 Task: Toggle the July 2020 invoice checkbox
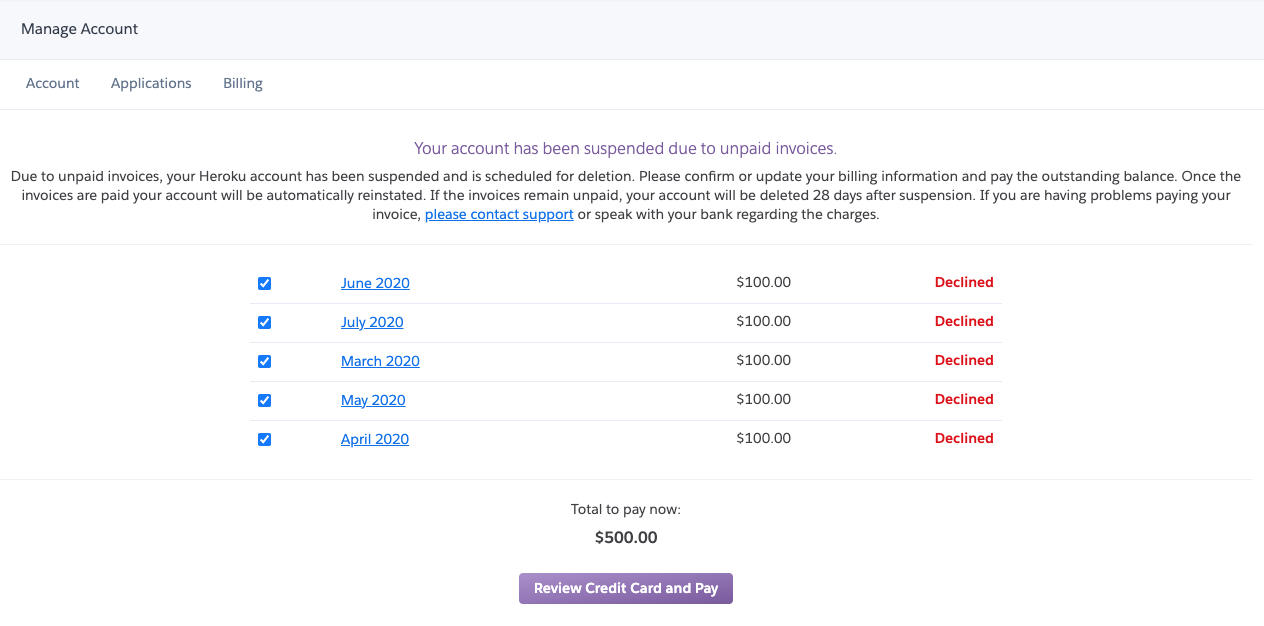[264, 322]
